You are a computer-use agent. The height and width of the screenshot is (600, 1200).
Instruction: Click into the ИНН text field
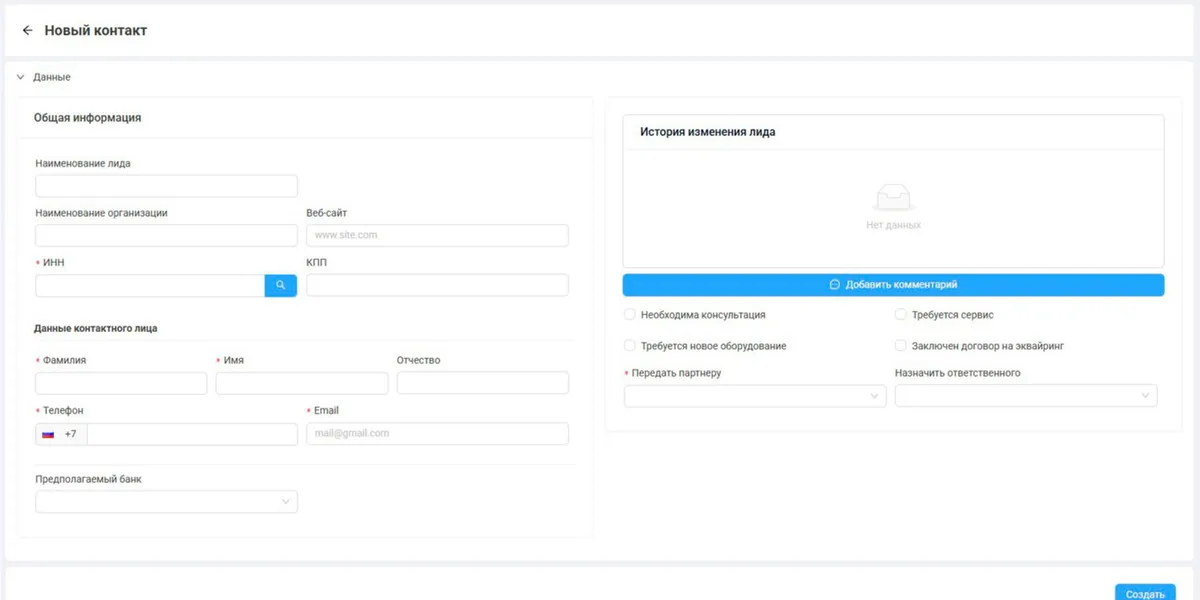(x=150, y=285)
